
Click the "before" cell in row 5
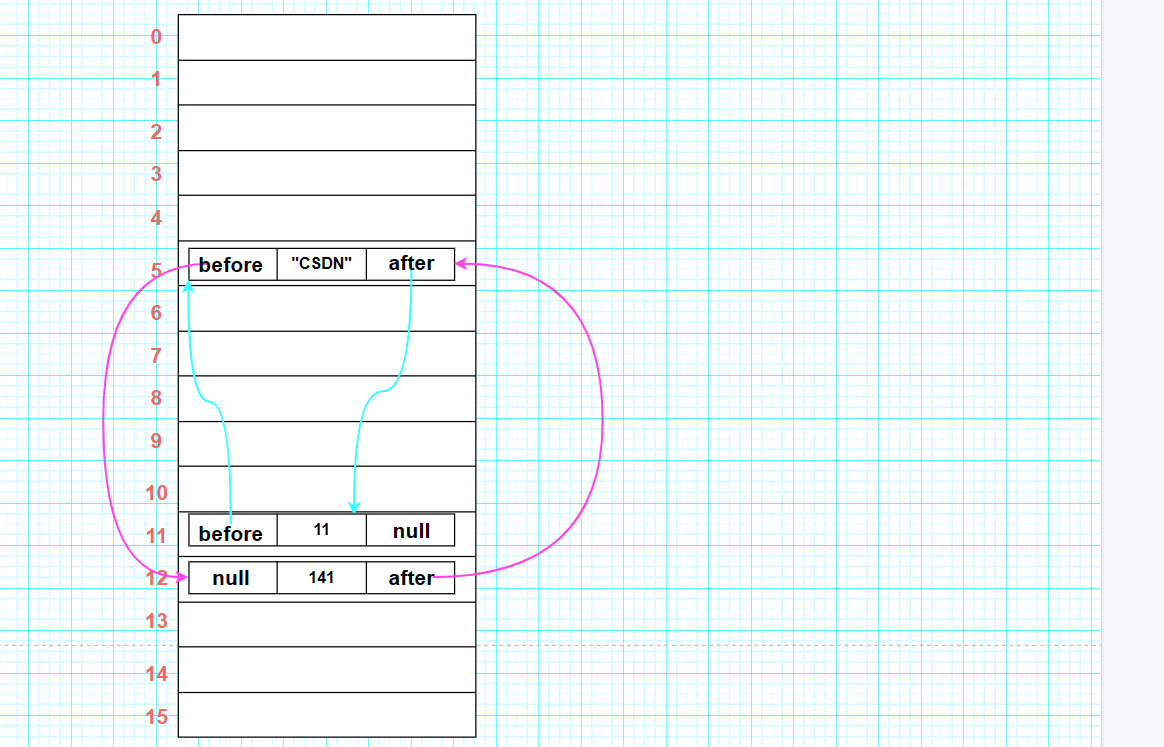click(x=233, y=264)
